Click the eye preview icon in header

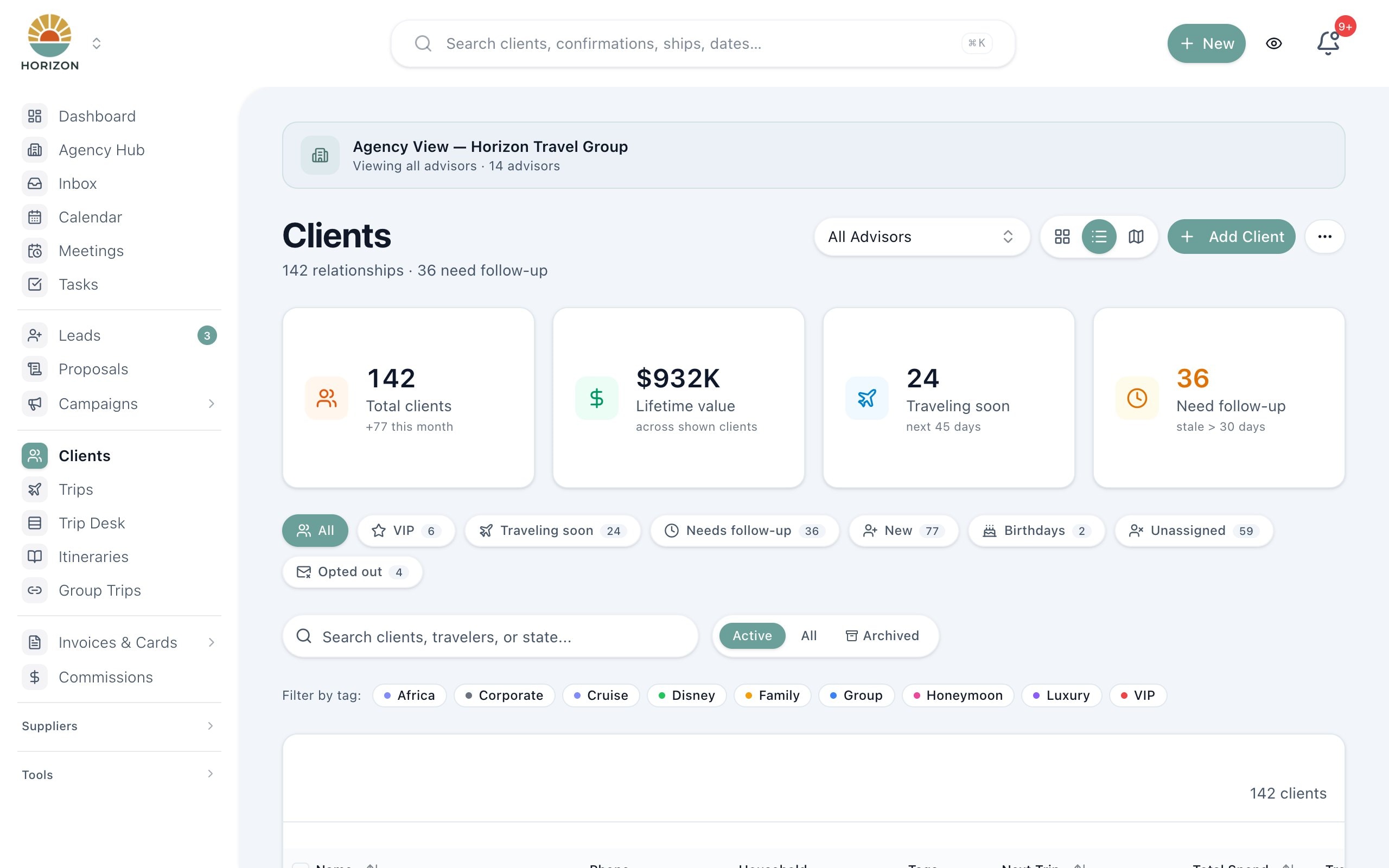tap(1273, 43)
